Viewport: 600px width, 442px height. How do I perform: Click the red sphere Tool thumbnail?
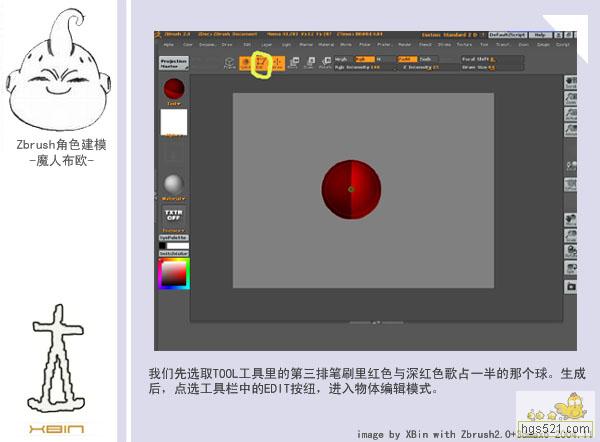point(174,89)
